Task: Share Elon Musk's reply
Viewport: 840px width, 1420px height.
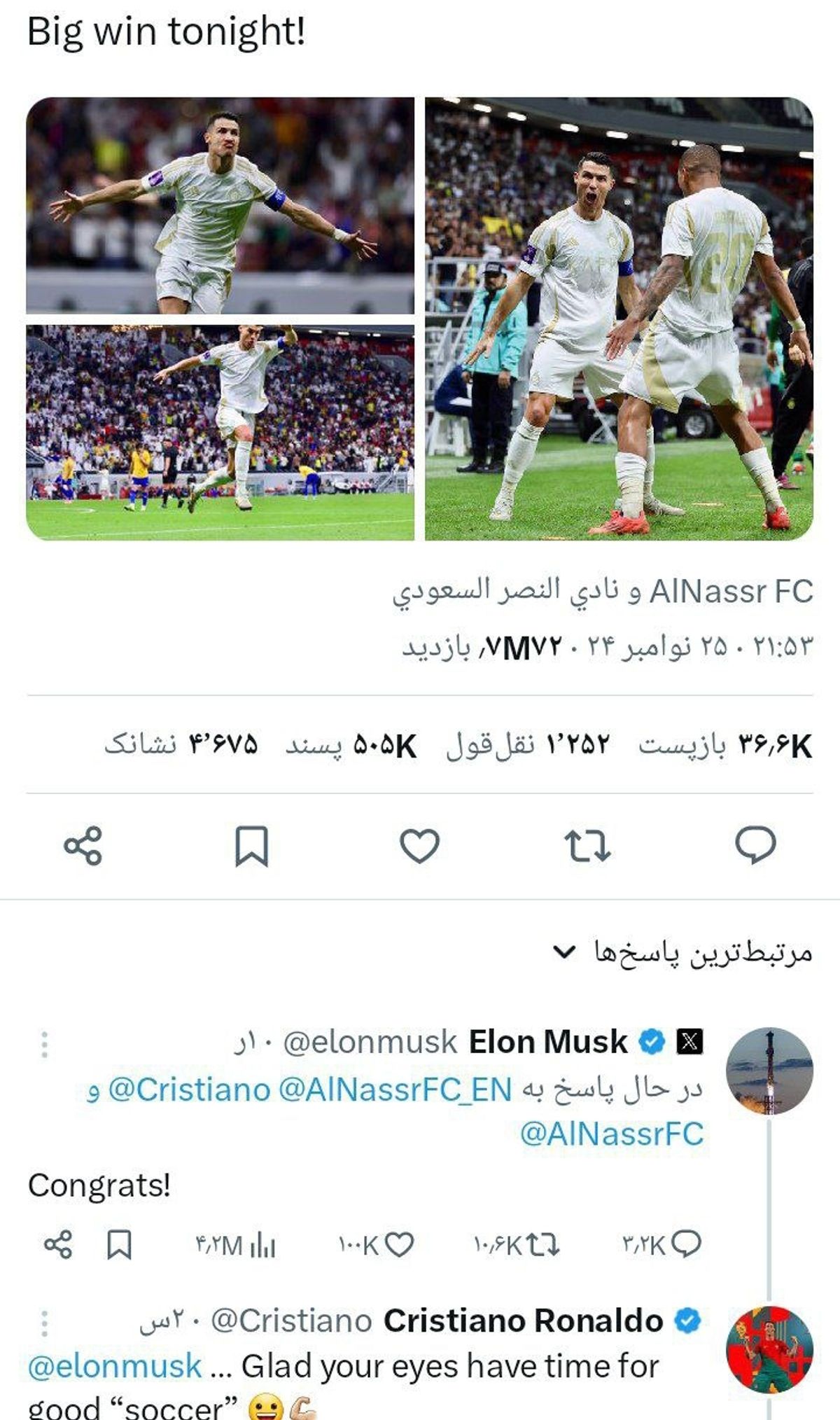Action: click(58, 1244)
